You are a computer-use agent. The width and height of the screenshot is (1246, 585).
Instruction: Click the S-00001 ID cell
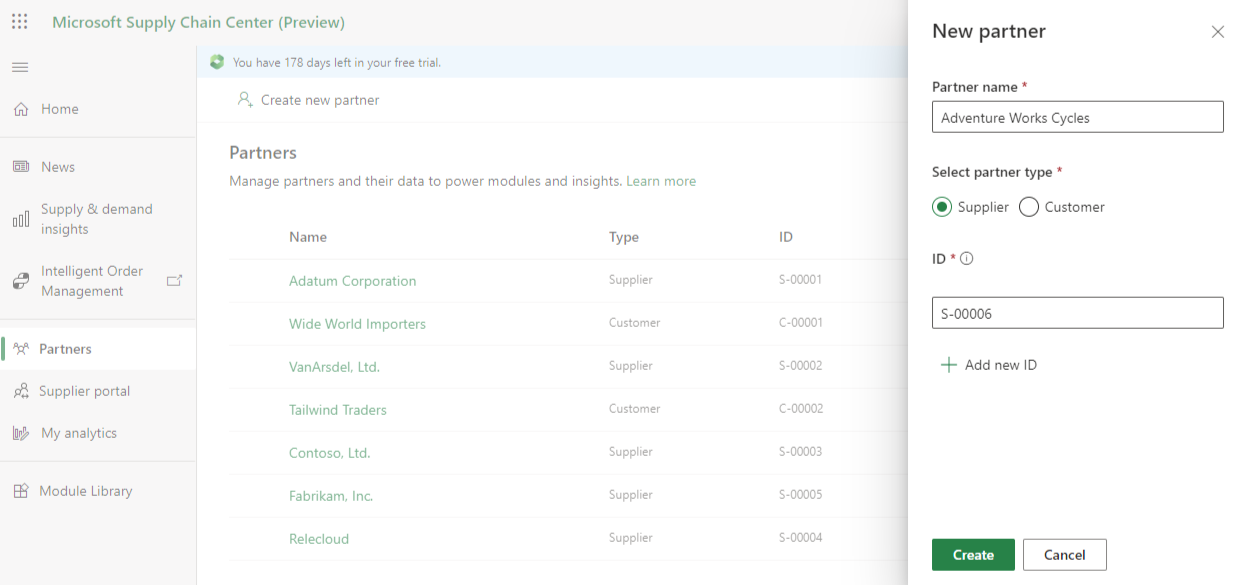point(800,280)
